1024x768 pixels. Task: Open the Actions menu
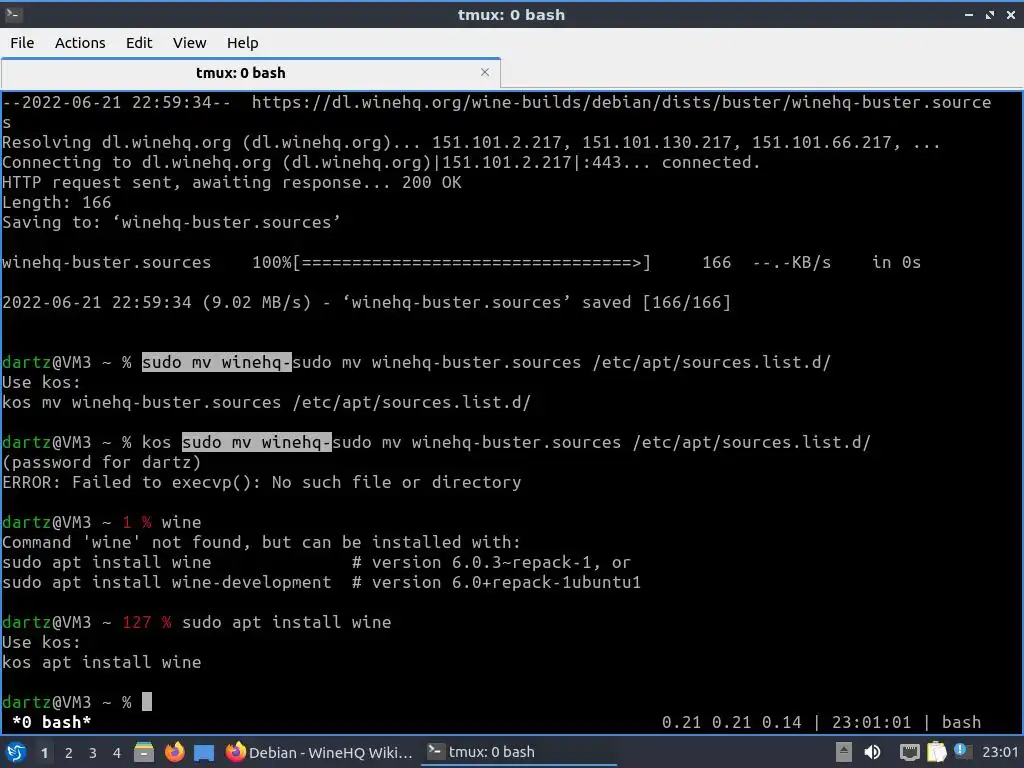(80, 42)
